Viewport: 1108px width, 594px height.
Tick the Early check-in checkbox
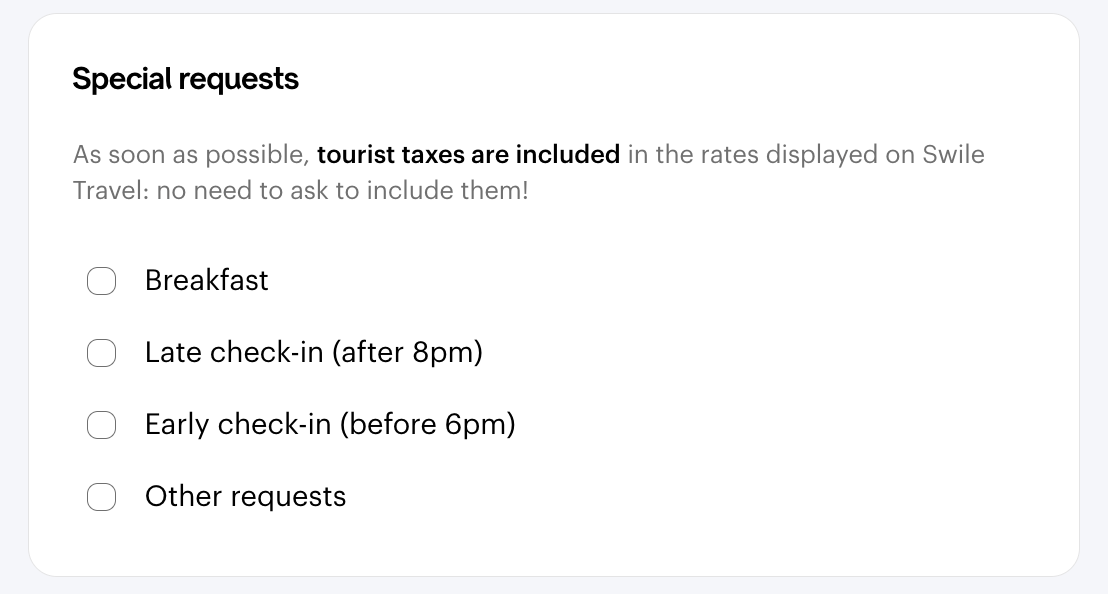(x=101, y=425)
